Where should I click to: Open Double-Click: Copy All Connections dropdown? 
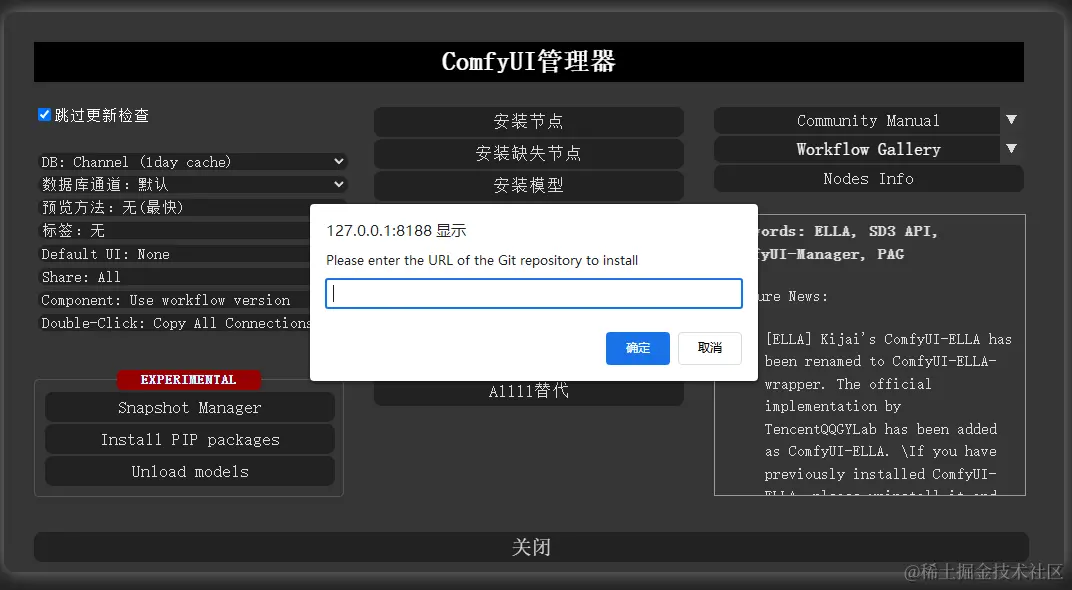(x=174, y=323)
